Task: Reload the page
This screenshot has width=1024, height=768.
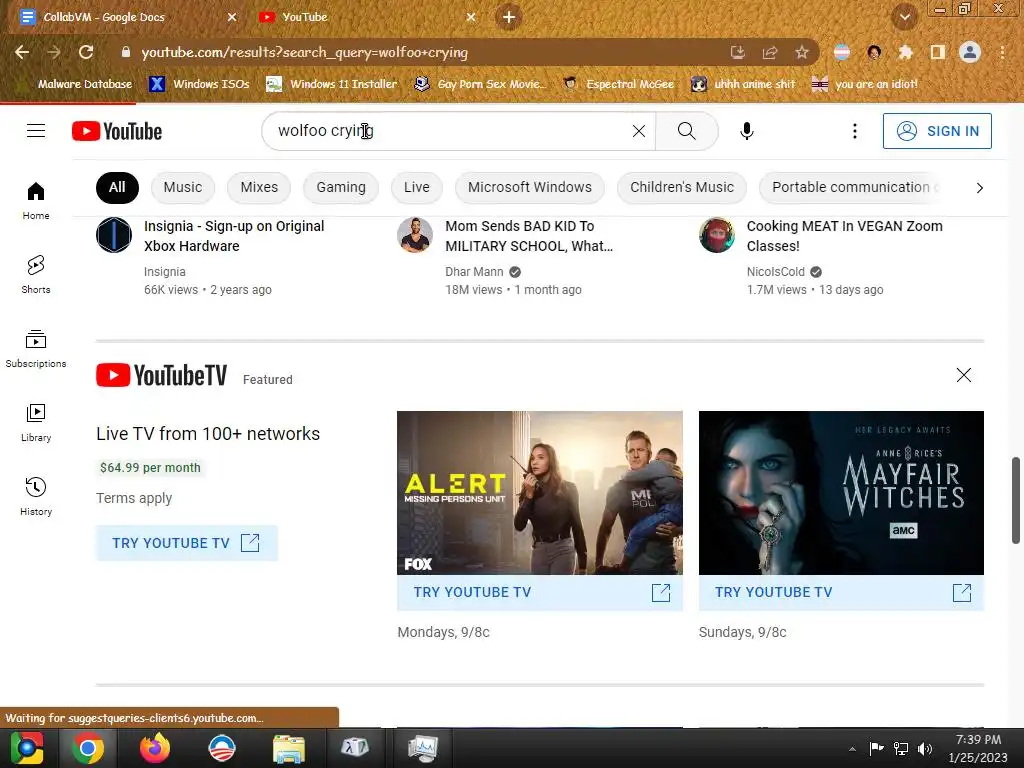Action: point(86,52)
